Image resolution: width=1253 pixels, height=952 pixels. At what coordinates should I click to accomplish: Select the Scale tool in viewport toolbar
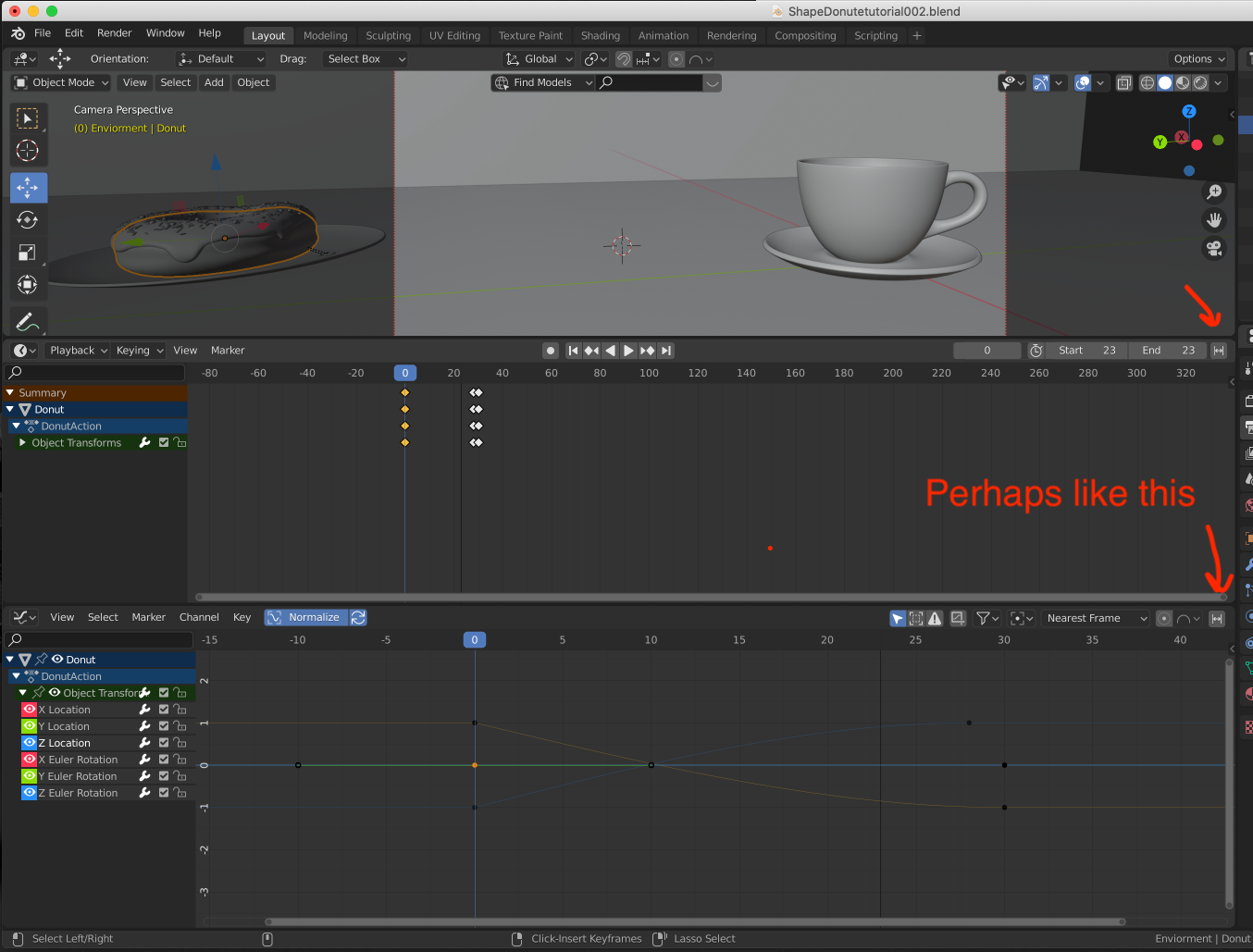pyautogui.click(x=28, y=253)
